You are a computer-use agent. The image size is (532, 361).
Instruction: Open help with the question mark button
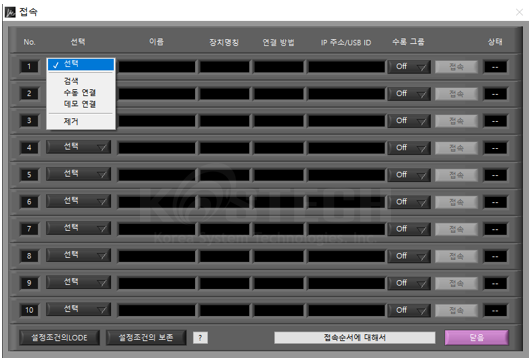point(200,338)
